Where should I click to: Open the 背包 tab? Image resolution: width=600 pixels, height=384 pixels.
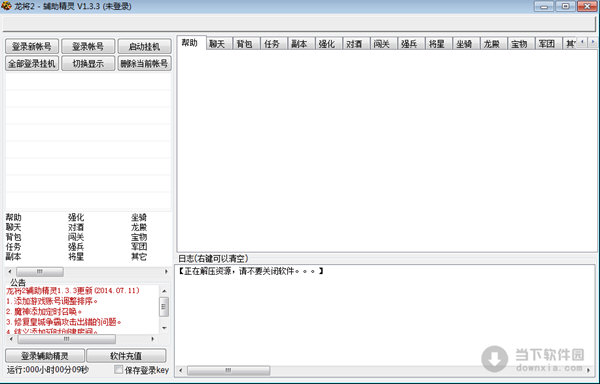(x=246, y=44)
